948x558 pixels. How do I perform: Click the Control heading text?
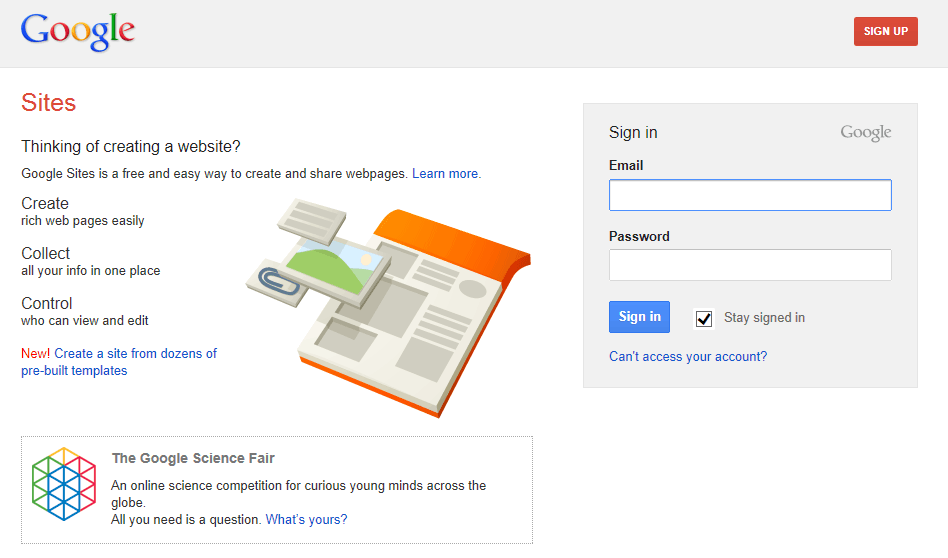47,304
